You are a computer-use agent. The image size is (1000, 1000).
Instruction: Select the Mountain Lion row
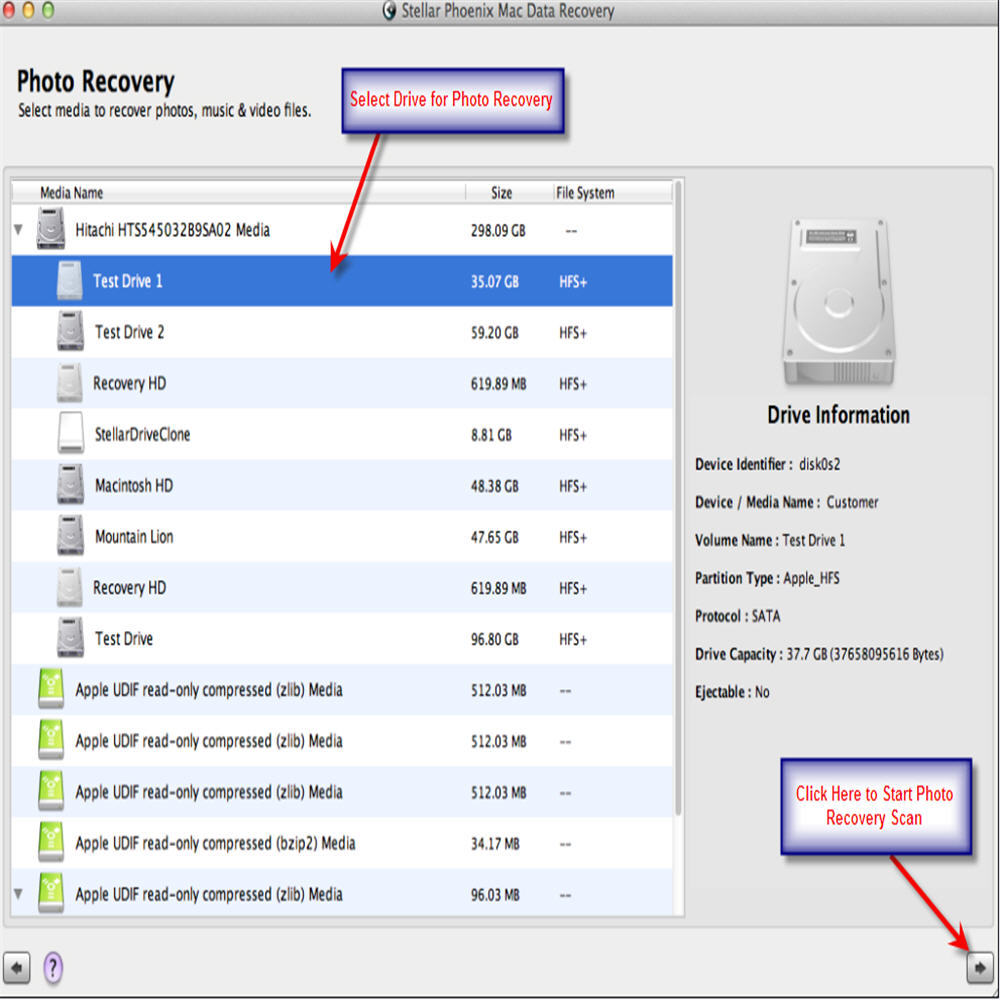tap(342, 536)
